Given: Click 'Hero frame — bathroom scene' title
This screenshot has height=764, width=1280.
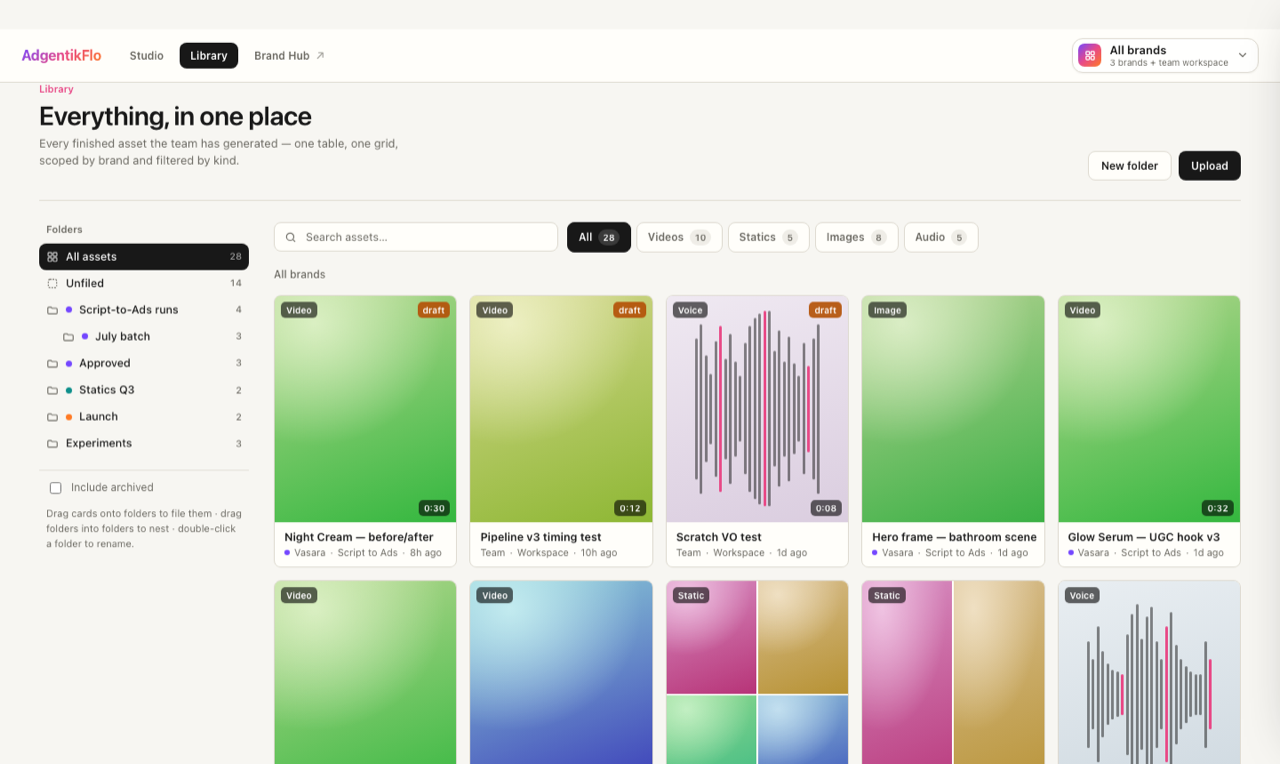Looking at the screenshot, I should pos(954,537).
